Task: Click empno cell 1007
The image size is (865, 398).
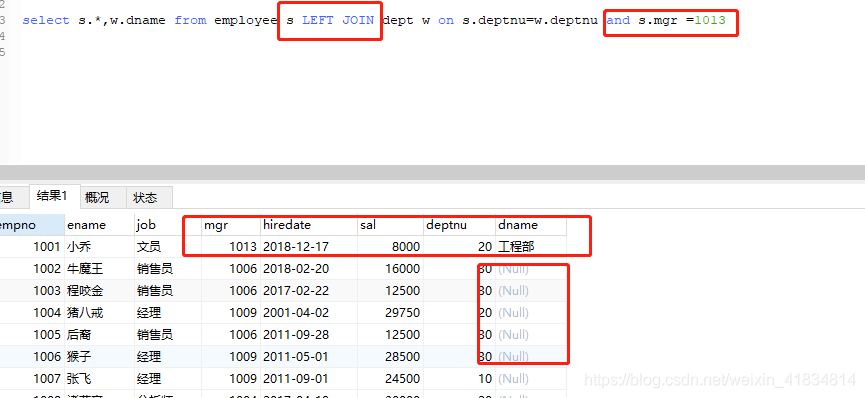Action: (x=32, y=379)
